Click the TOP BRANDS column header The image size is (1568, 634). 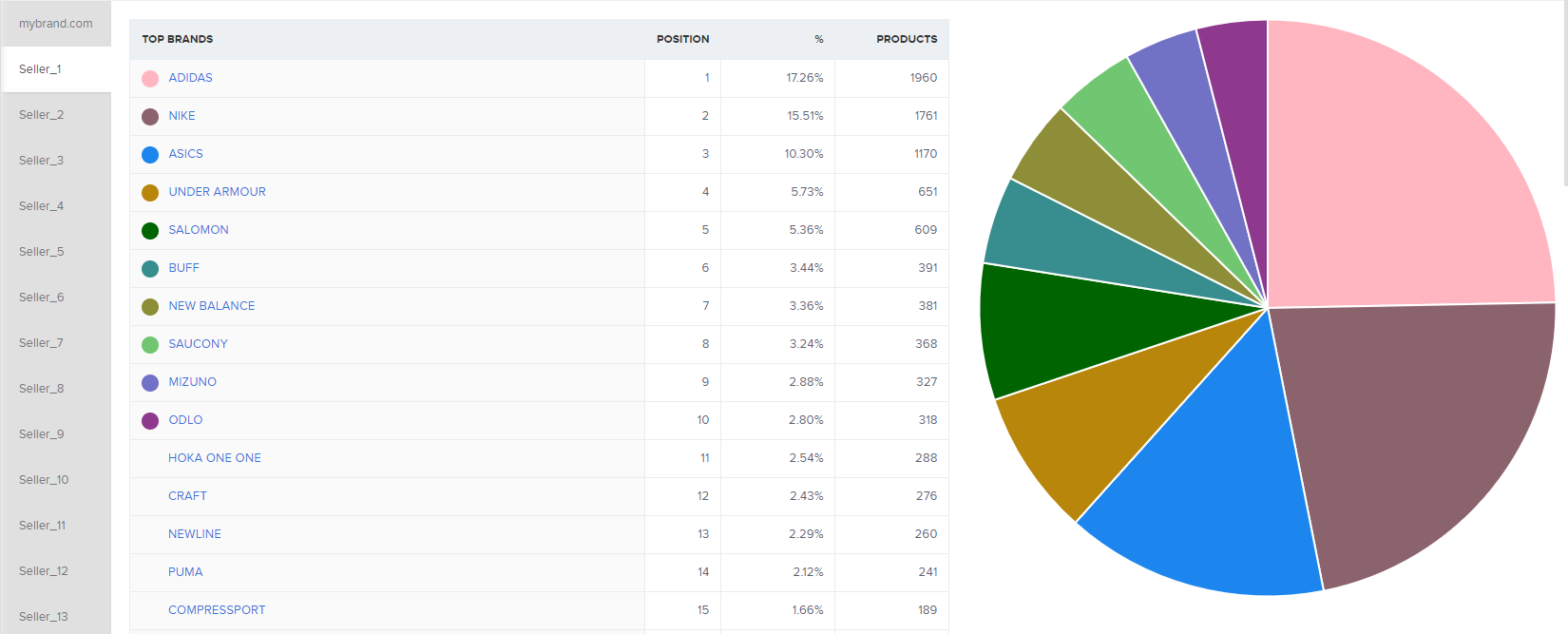(x=178, y=39)
